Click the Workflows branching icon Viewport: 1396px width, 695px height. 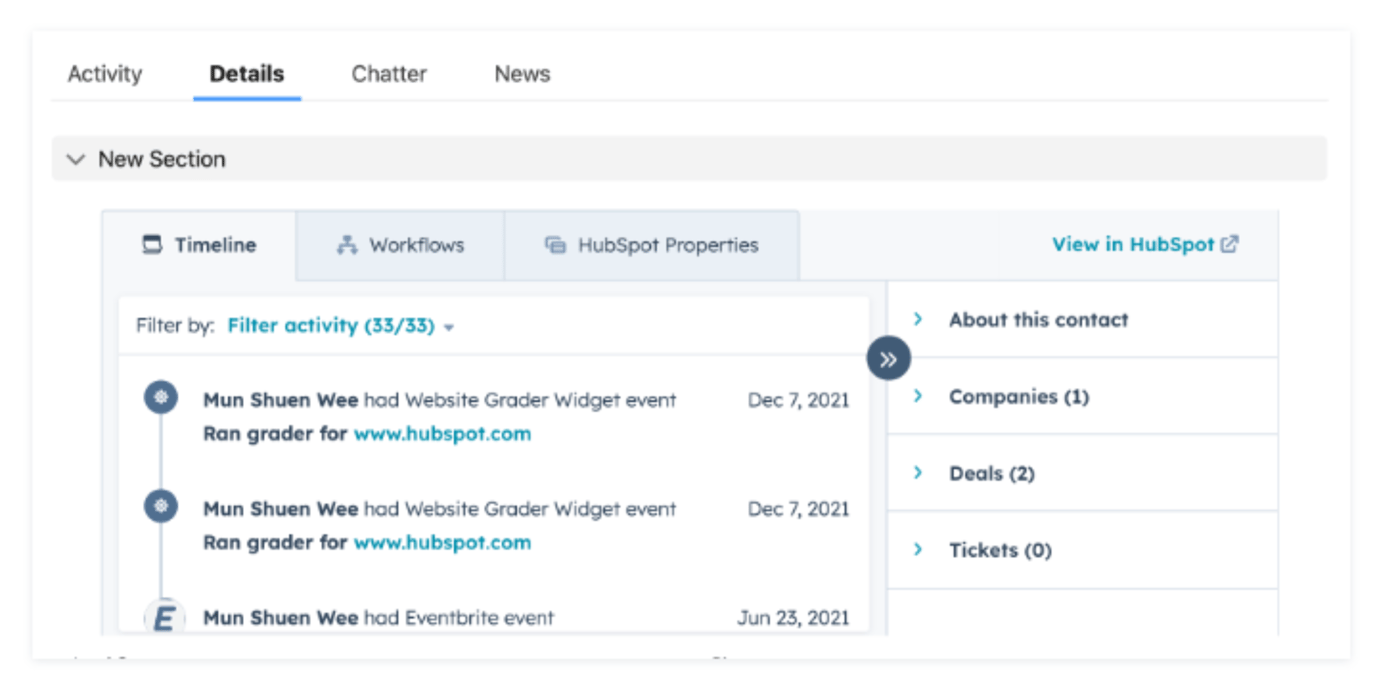347,245
